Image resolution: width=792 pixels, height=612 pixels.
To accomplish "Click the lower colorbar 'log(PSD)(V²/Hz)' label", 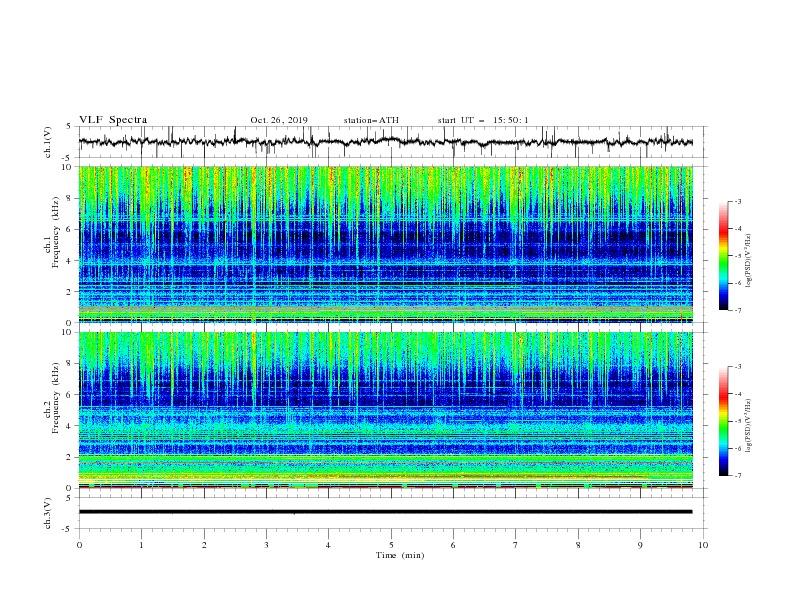I will click(748, 426).
